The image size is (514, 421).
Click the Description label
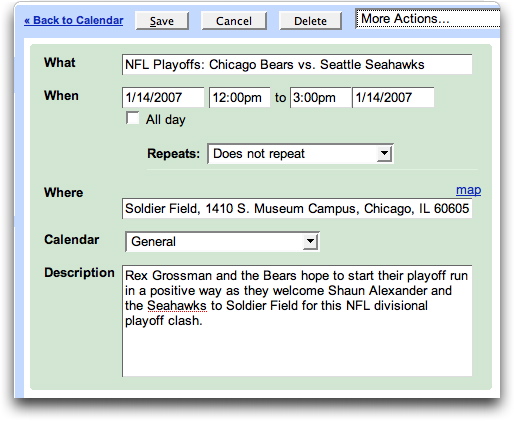79,273
